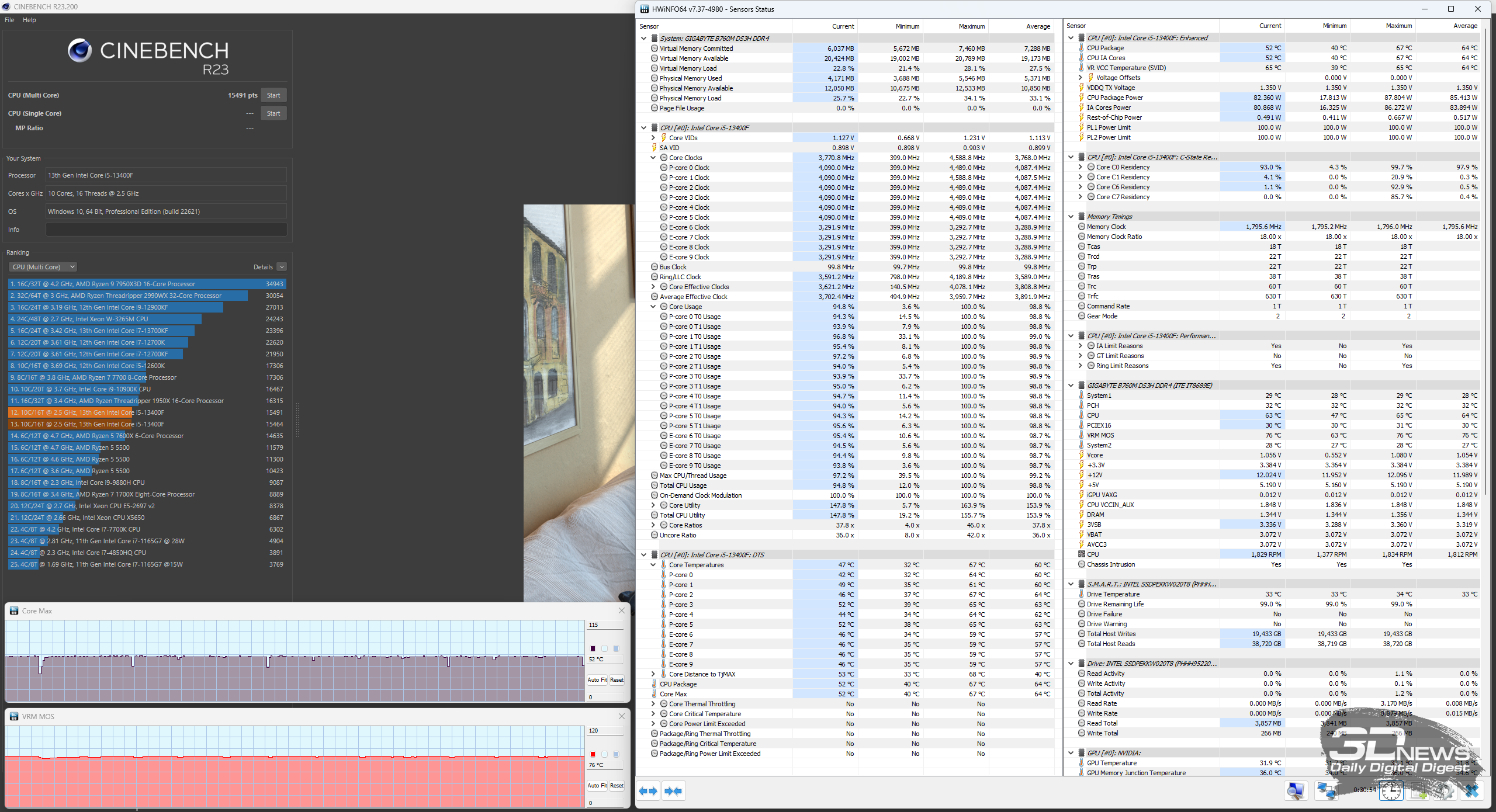
Task: Click the CPU fan RPM icon row
Action: [x=1082, y=554]
